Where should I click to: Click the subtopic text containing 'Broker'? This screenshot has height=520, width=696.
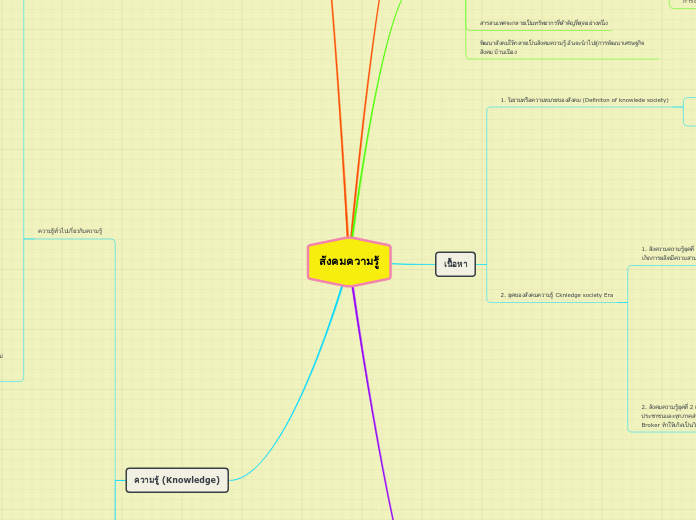click(x=668, y=416)
